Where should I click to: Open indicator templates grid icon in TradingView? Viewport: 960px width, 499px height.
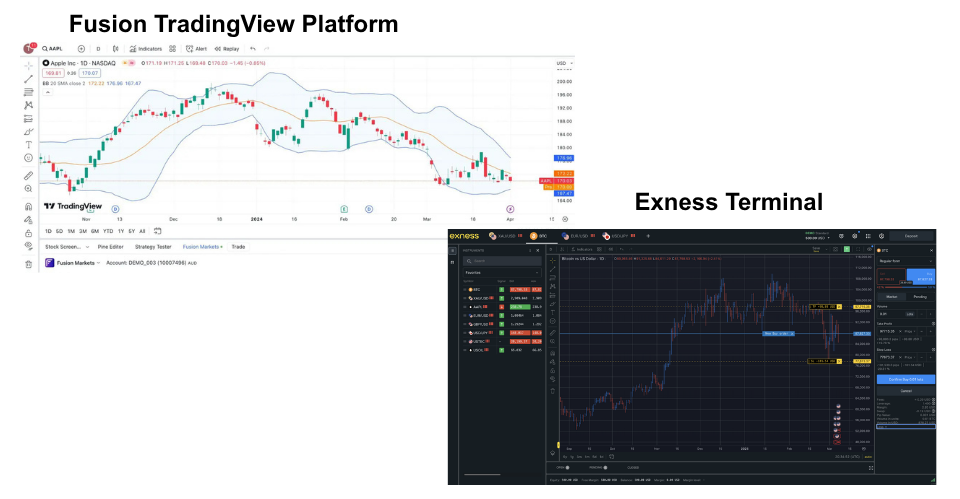(x=173, y=48)
